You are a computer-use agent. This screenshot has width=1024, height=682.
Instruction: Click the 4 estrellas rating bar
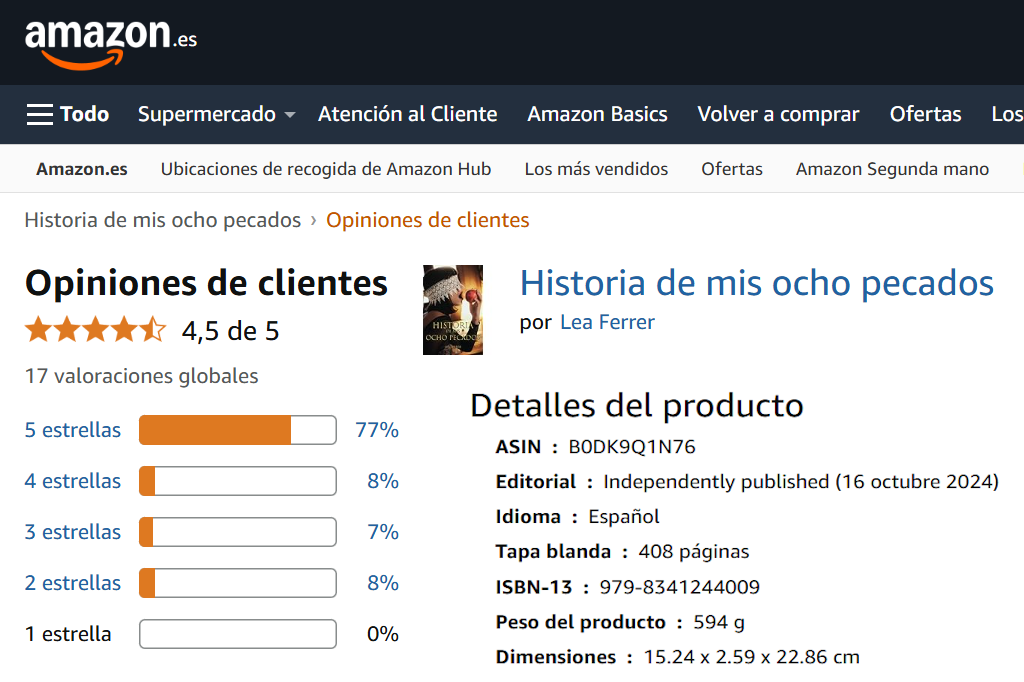click(238, 481)
